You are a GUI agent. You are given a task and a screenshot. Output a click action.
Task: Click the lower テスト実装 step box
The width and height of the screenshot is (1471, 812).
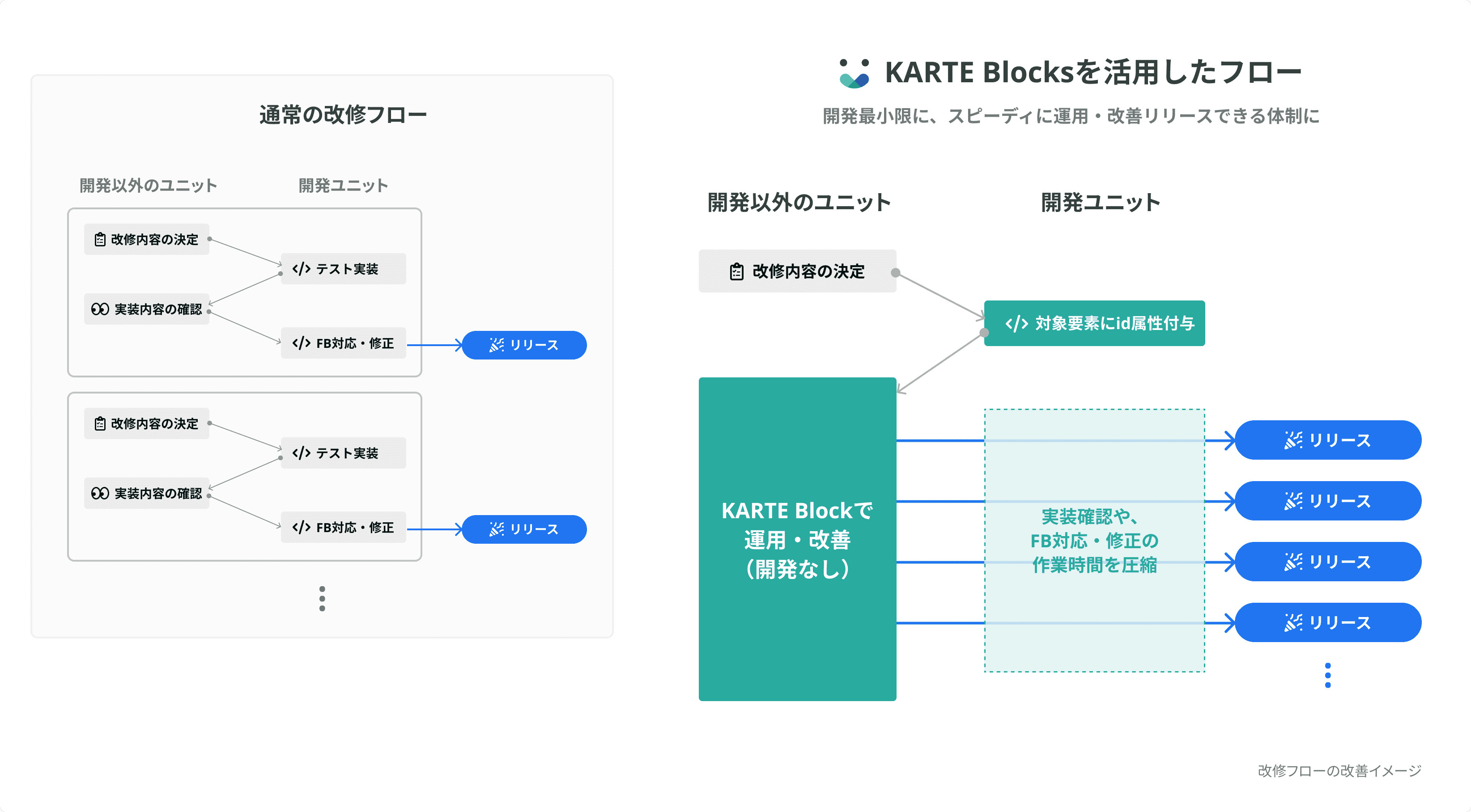[343, 453]
